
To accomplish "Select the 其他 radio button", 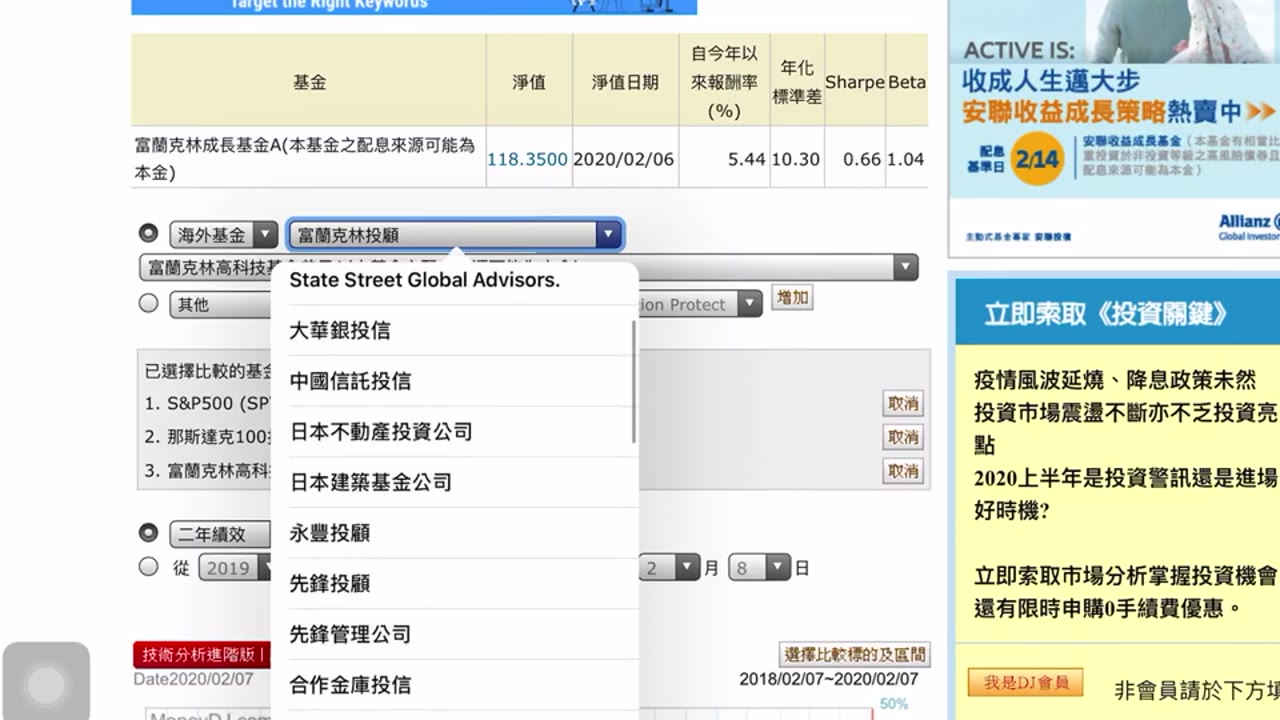I will (x=149, y=303).
